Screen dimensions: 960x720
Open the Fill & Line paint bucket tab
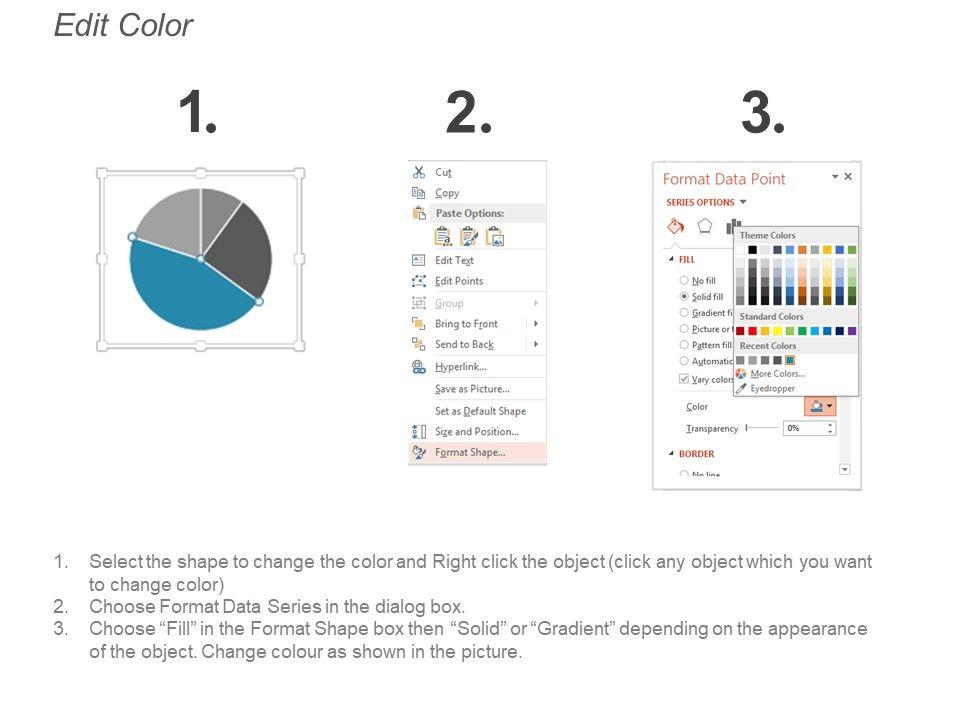point(675,226)
